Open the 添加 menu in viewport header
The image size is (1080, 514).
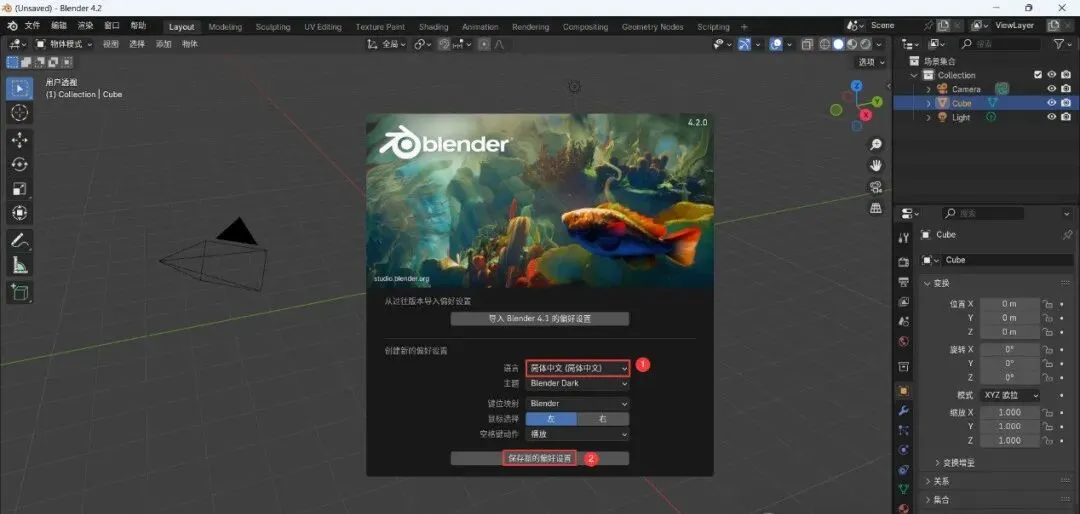click(x=163, y=44)
